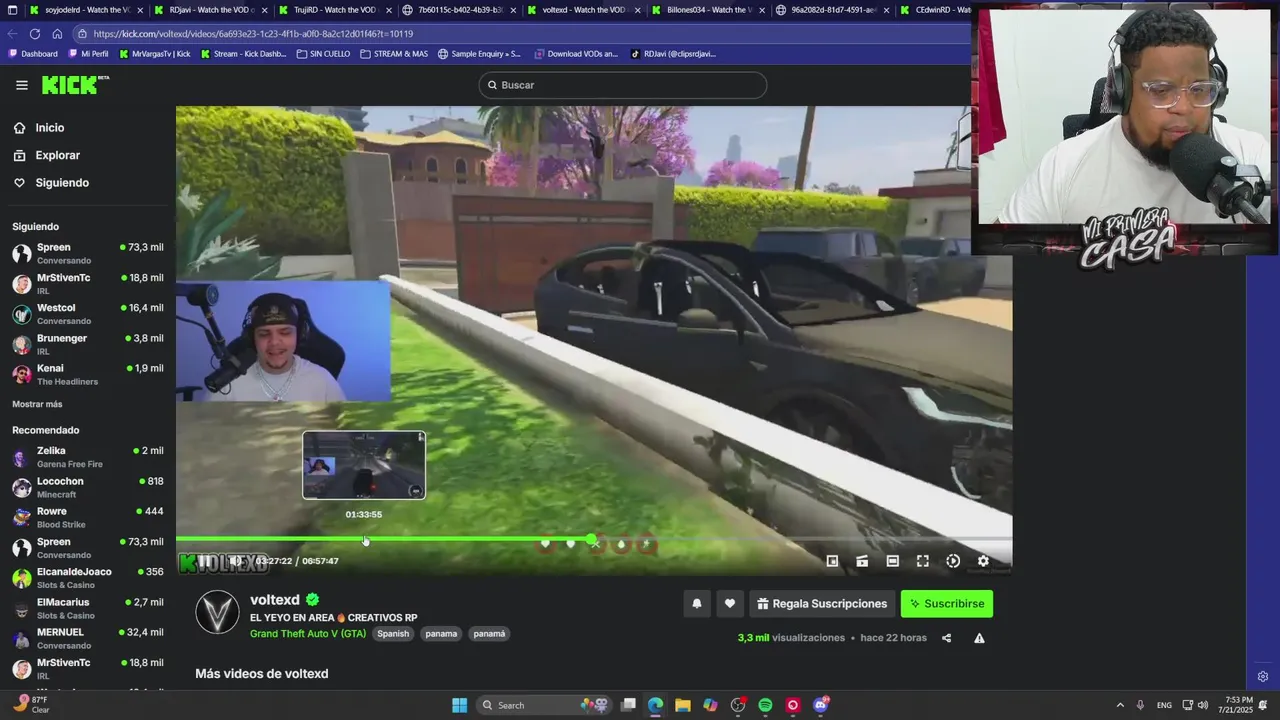Open playback speed control in player

pos(953,561)
